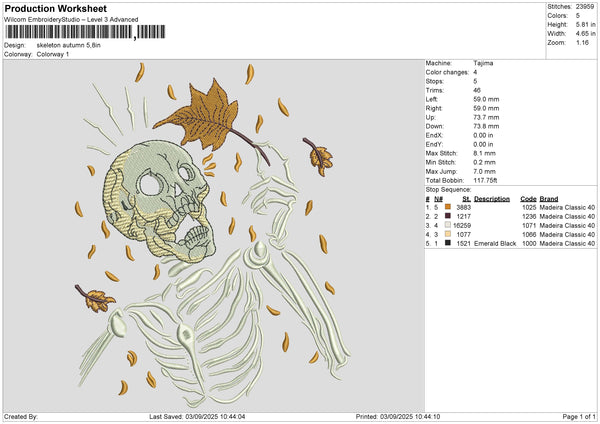Click the 'Colorway 1' value text
This screenshot has height=424, width=600.
[53, 54]
